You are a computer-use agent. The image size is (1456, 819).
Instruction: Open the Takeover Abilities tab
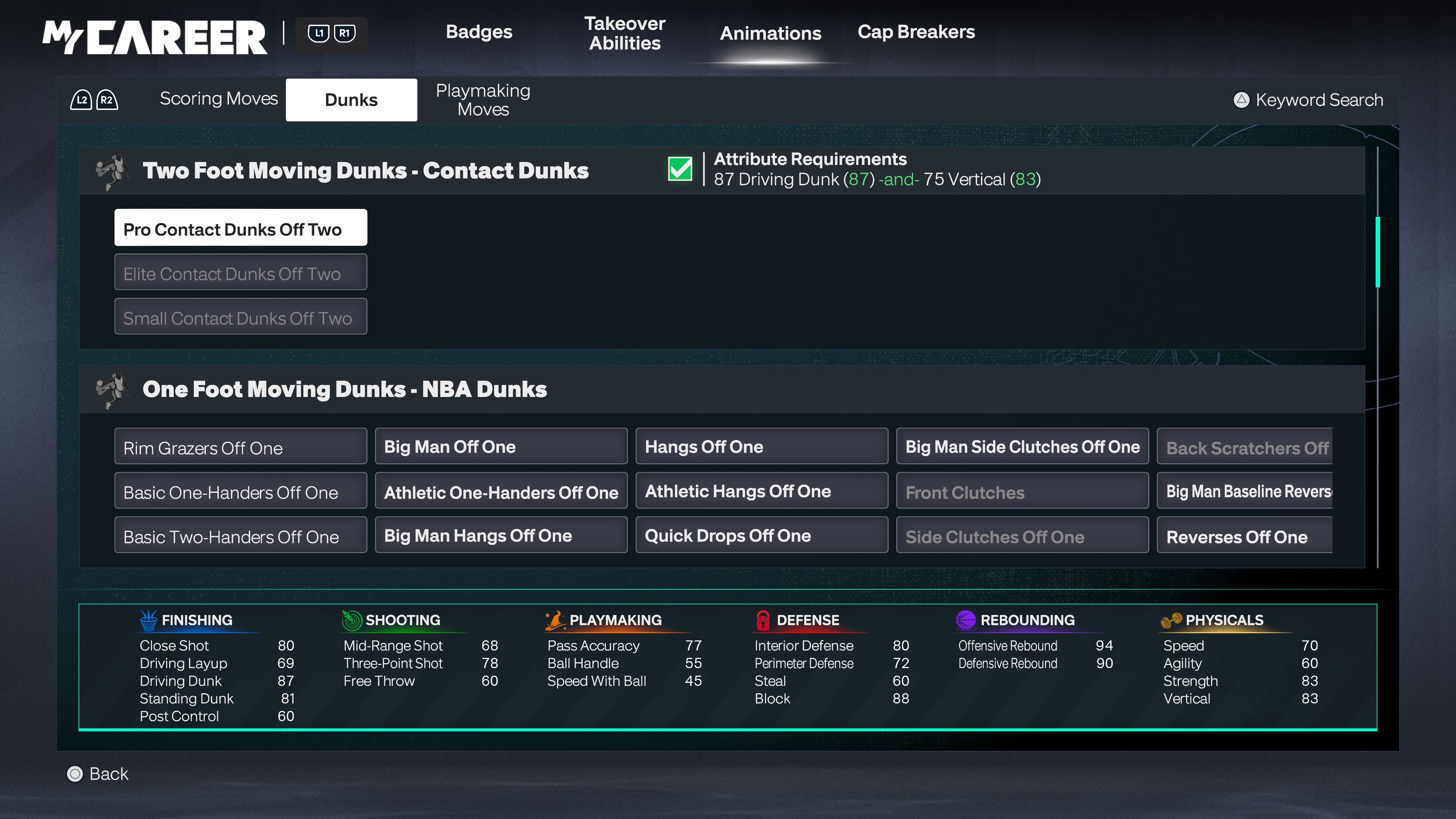(x=624, y=33)
